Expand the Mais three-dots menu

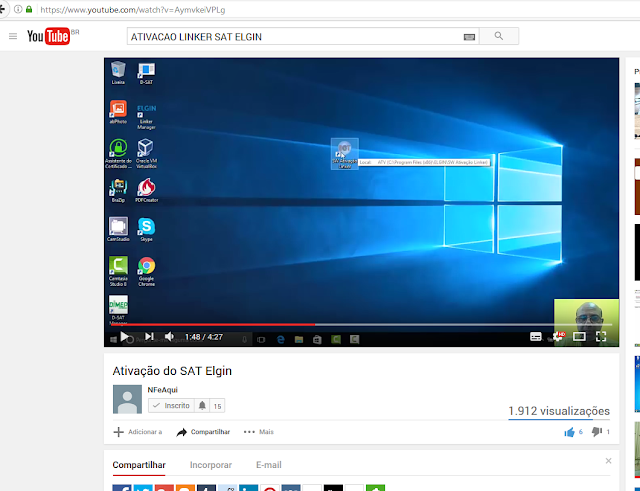pos(258,432)
